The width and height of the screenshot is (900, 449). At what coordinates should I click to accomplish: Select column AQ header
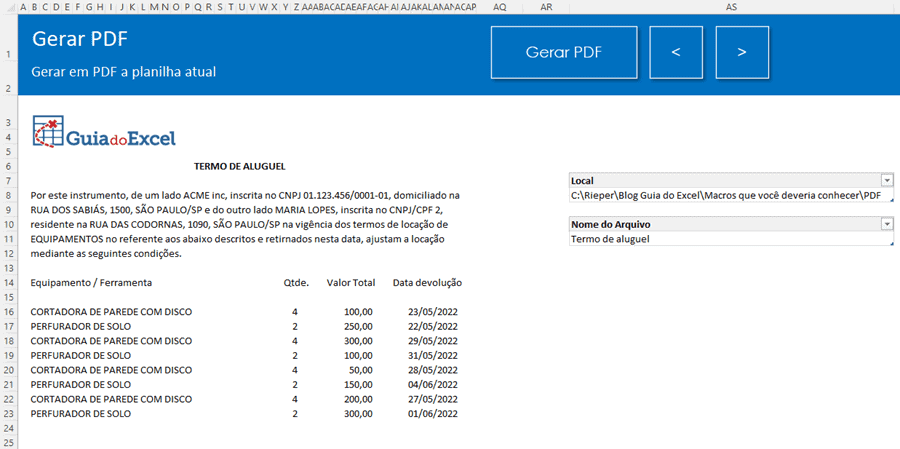500,7
